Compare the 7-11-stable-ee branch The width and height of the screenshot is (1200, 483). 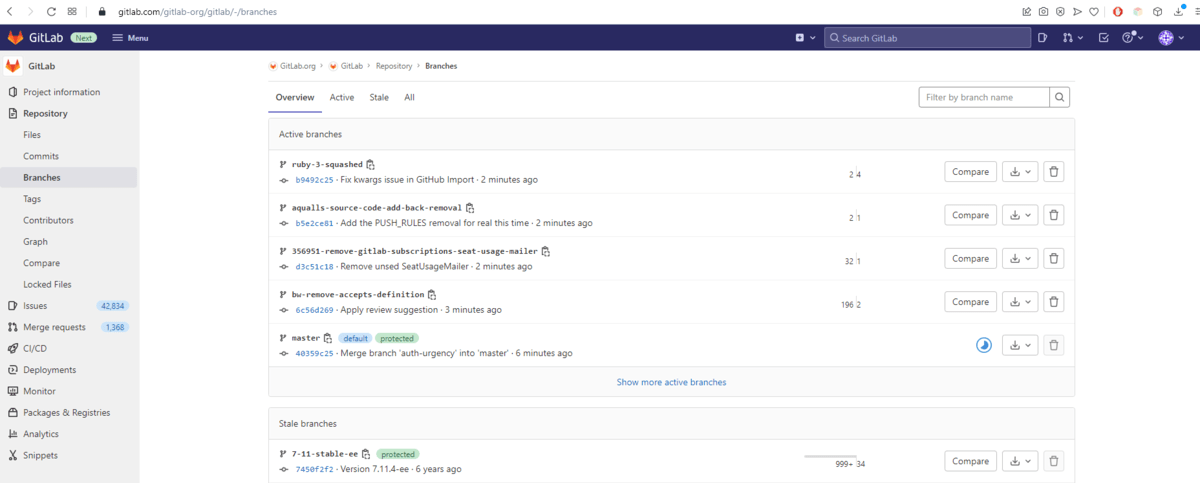click(970, 461)
